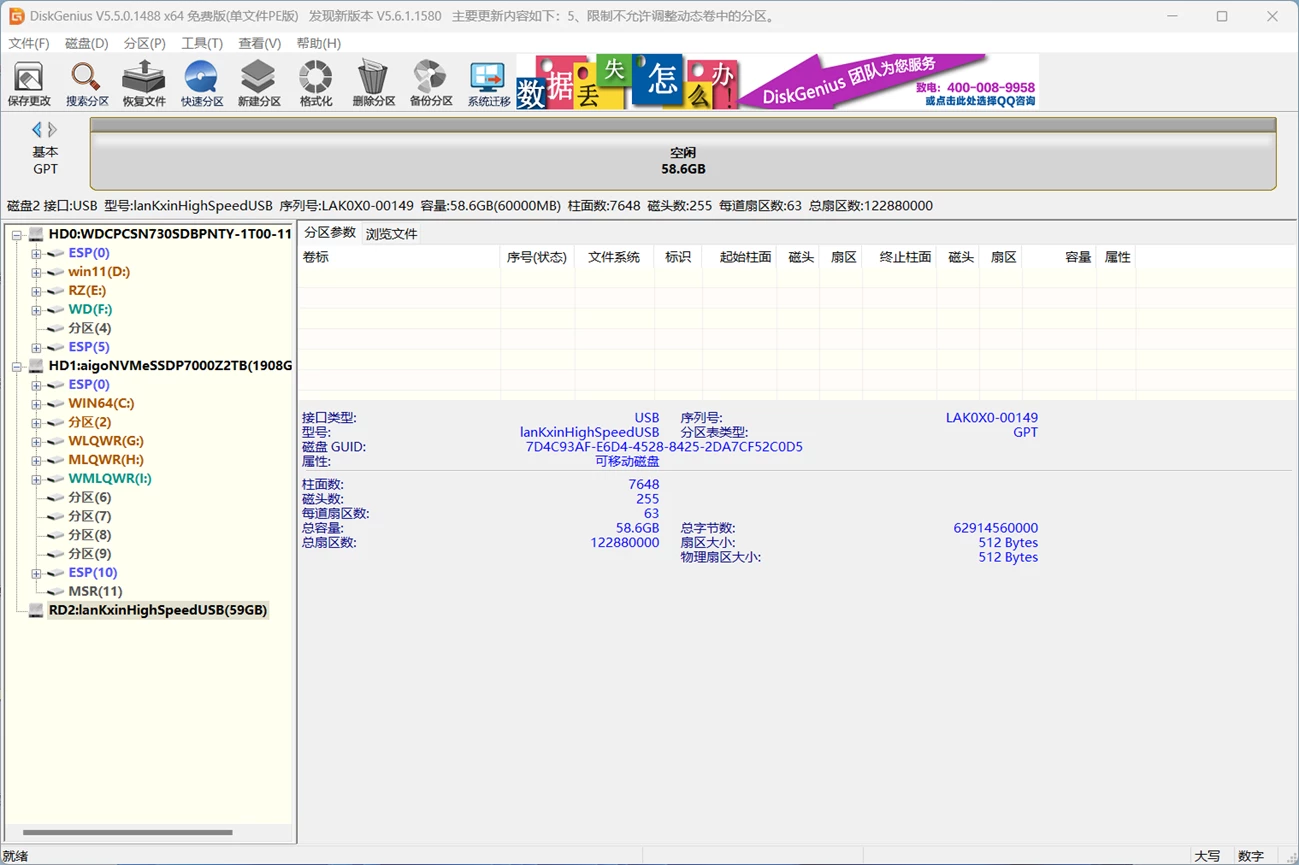Viewport: 1299px width, 865px height.
Task: Launch the 系统迁移 (System Migration) tool
Action: tap(489, 83)
